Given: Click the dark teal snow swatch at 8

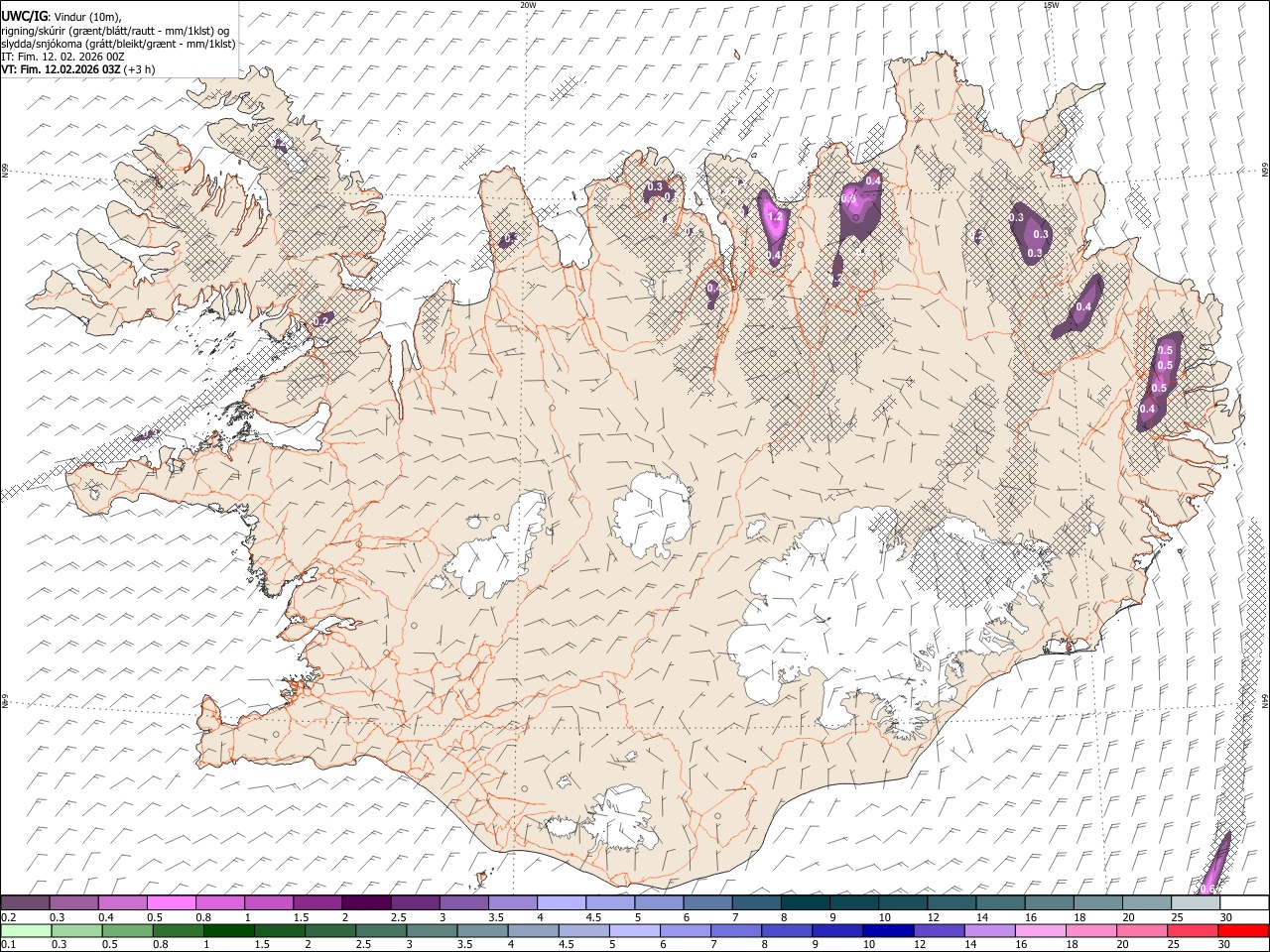Looking at the screenshot, I should (805, 902).
